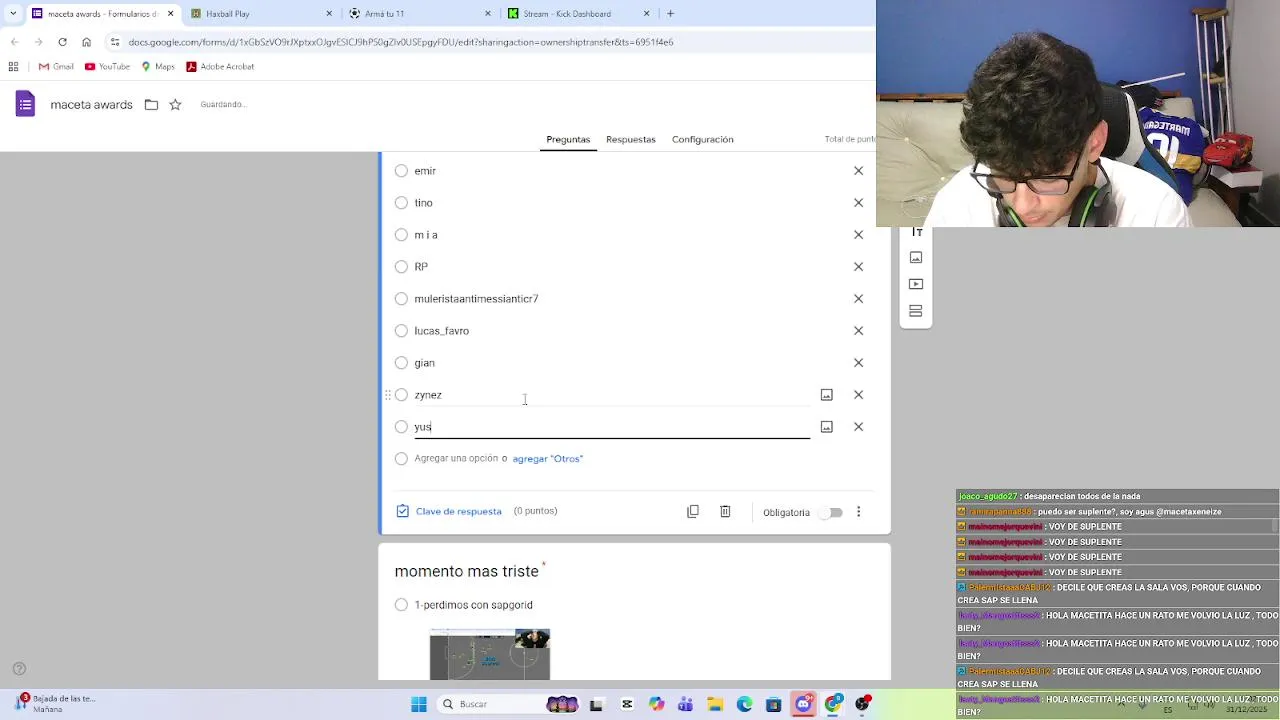Viewport: 1280px width, 720px height.
Task: Click 'agregar "Otros"' link
Action: coord(547,459)
